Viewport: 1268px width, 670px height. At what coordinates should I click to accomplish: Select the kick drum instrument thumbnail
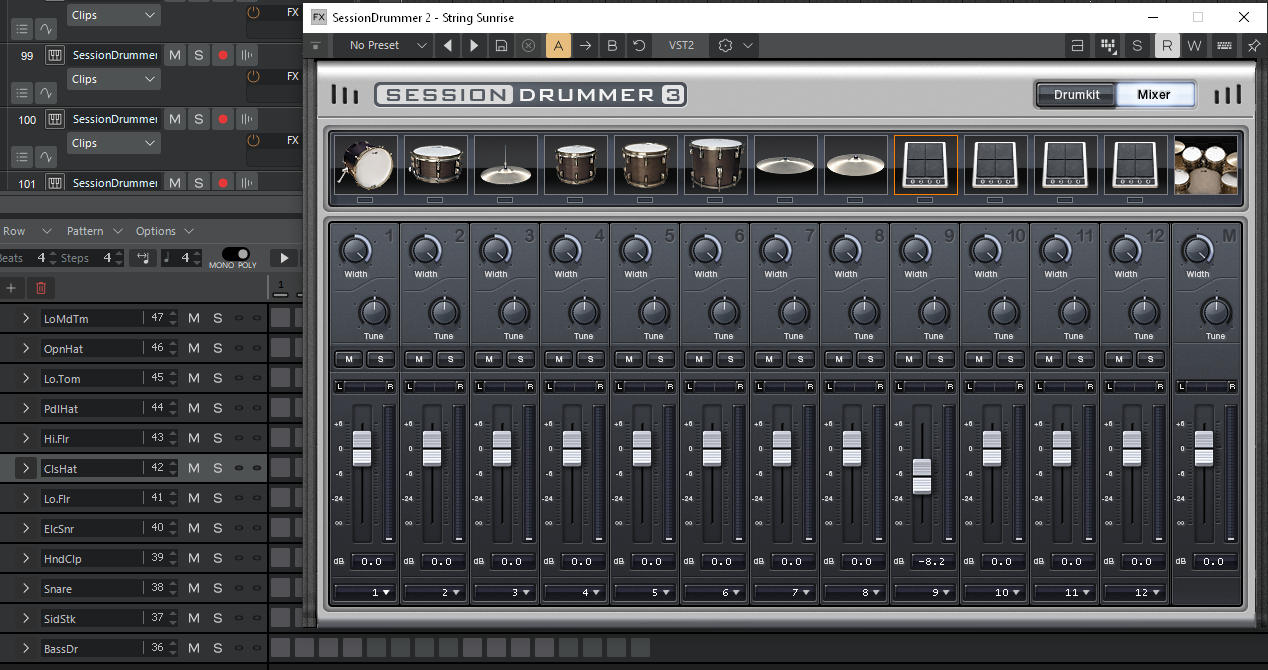pos(365,164)
